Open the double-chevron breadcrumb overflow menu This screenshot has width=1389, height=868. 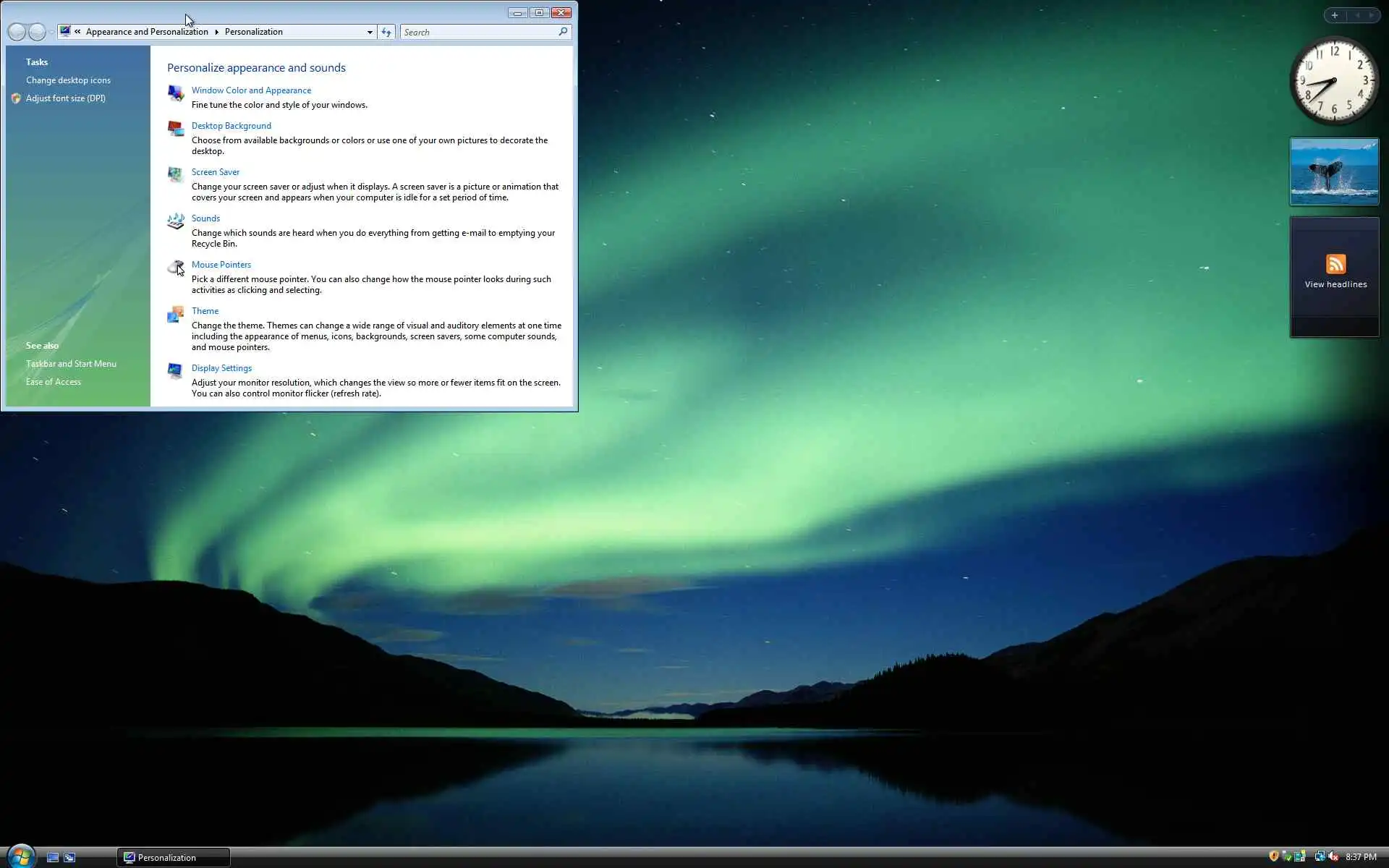click(x=77, y=32)
